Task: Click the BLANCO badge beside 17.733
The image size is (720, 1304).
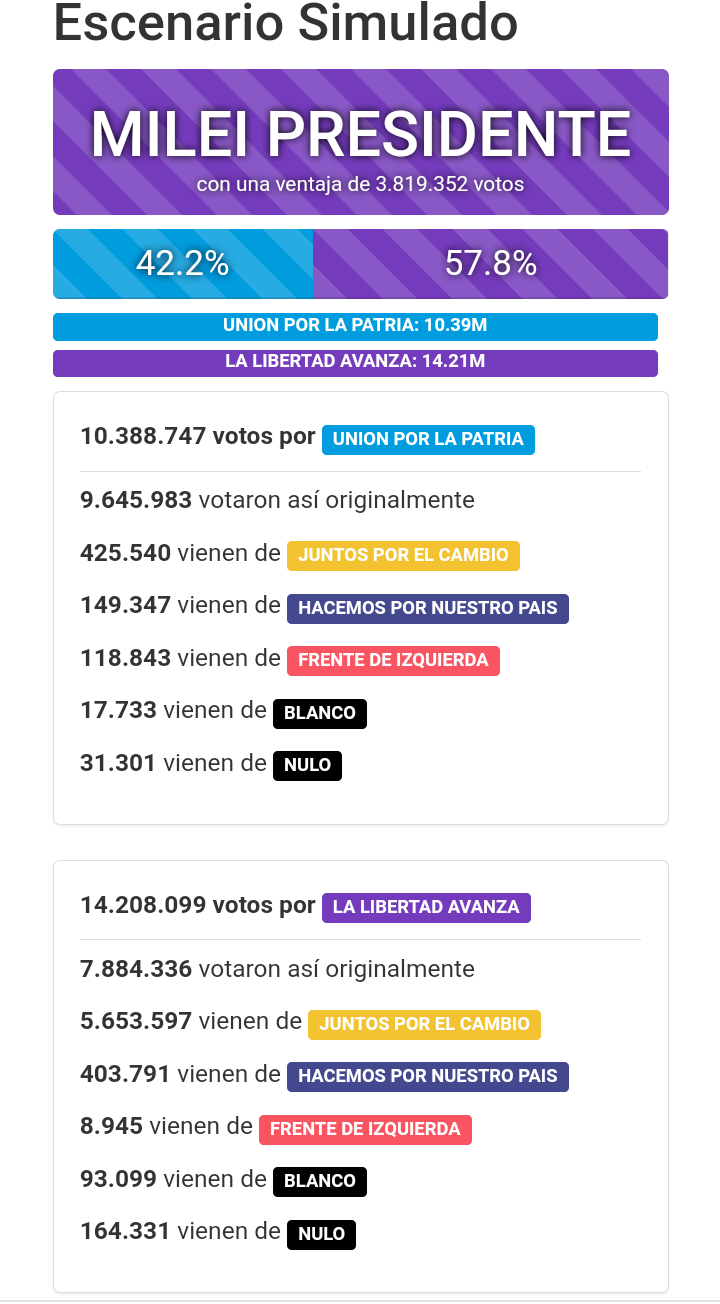Action: (x=320, y=713)
